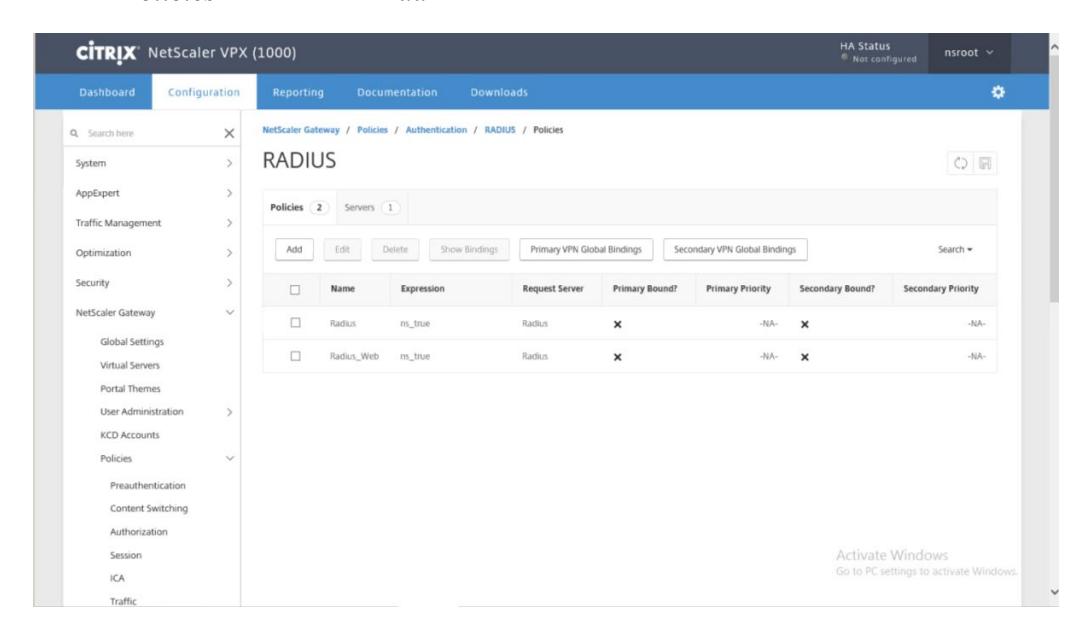1083x632 pixels.
Task: Click the Search here input field
Action: coord(152,133)
